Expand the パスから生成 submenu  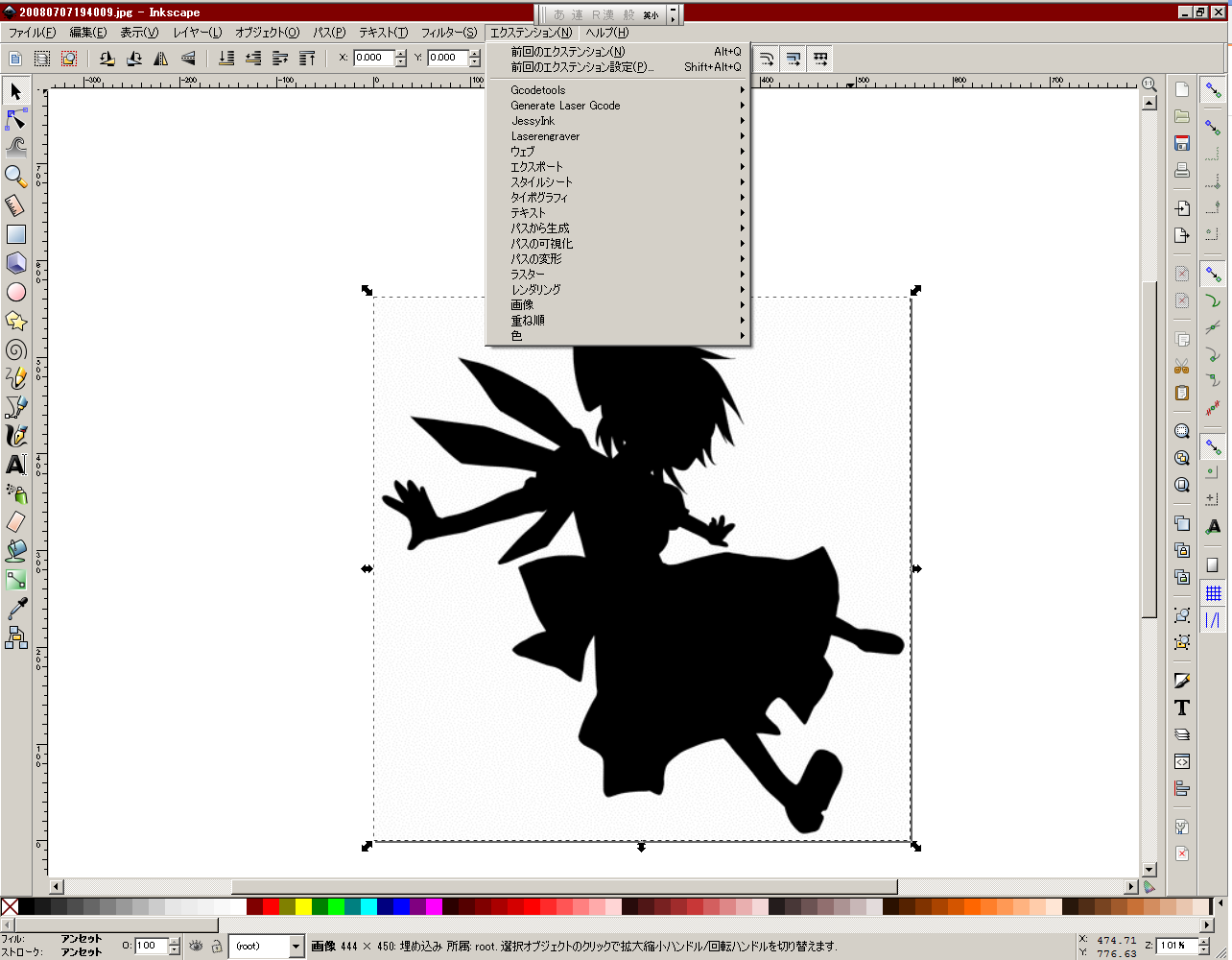618,228
